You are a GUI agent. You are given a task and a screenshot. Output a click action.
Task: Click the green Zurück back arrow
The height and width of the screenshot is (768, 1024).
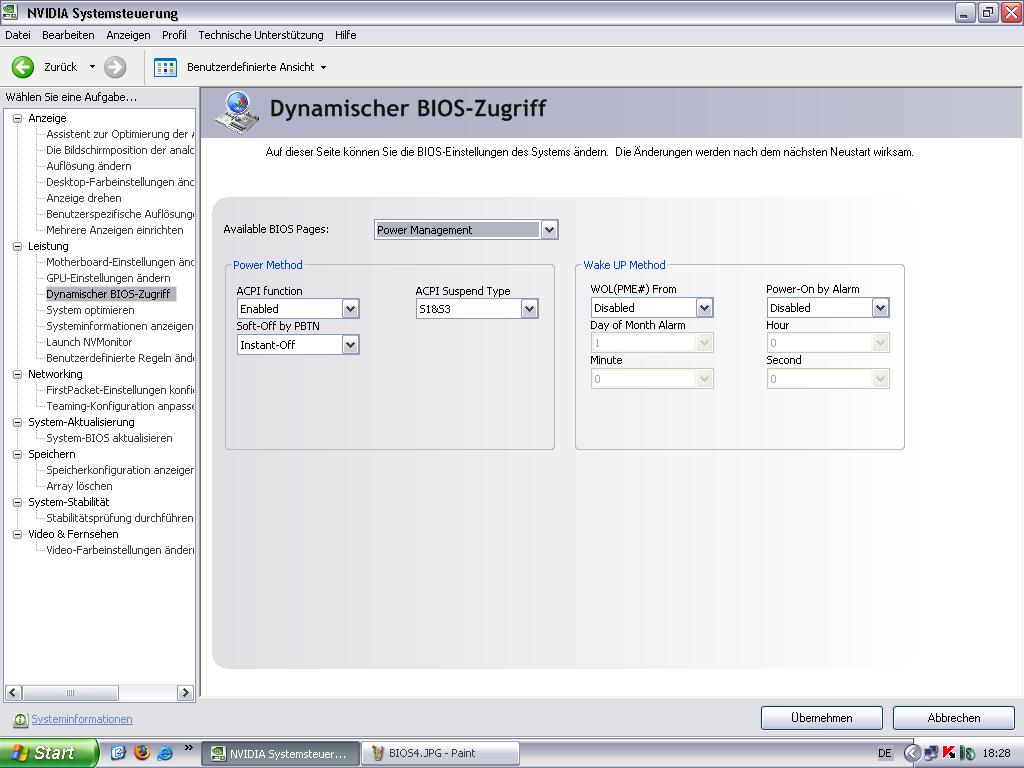(23, 67)
